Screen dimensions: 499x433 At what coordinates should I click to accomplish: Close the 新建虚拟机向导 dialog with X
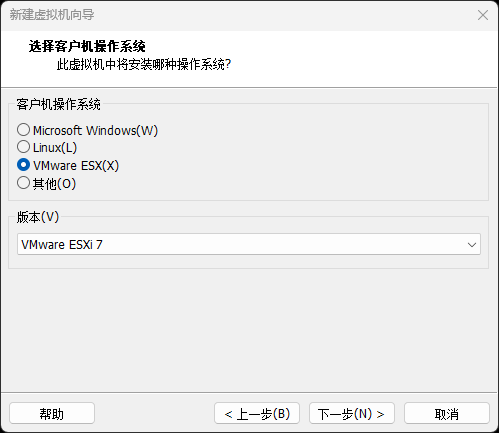pyautogui.click(x=483, y=15)
